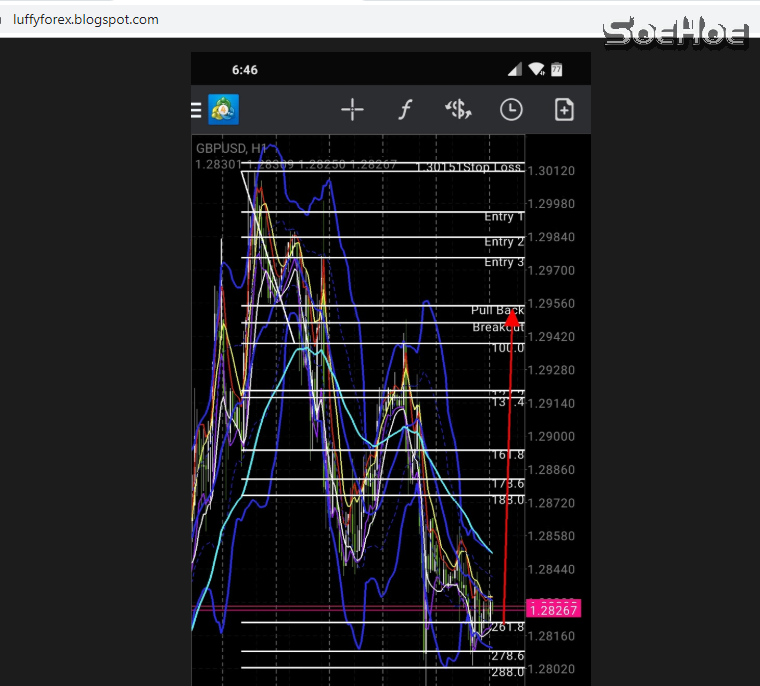760x686 pixels.
Task: Click the Pull Back level label
Action: 497,310
